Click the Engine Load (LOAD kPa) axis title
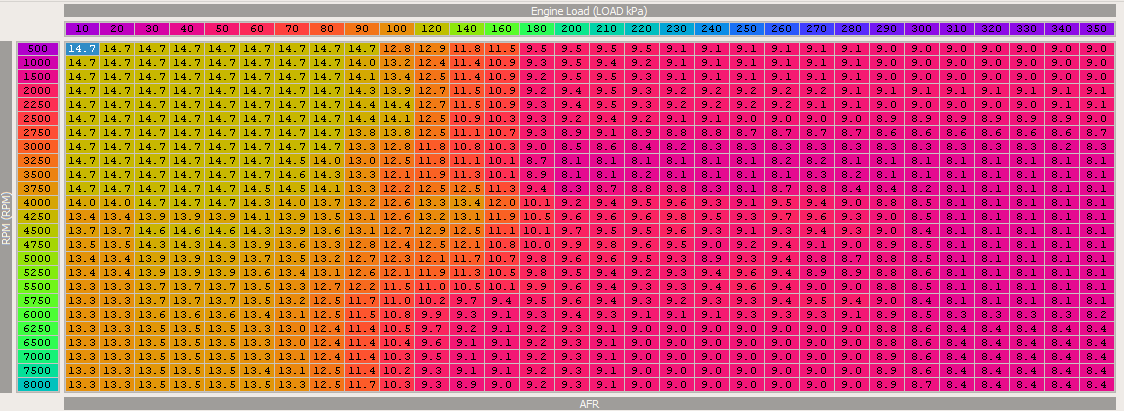The image size is (1124, 411). [x=587, y=10]
